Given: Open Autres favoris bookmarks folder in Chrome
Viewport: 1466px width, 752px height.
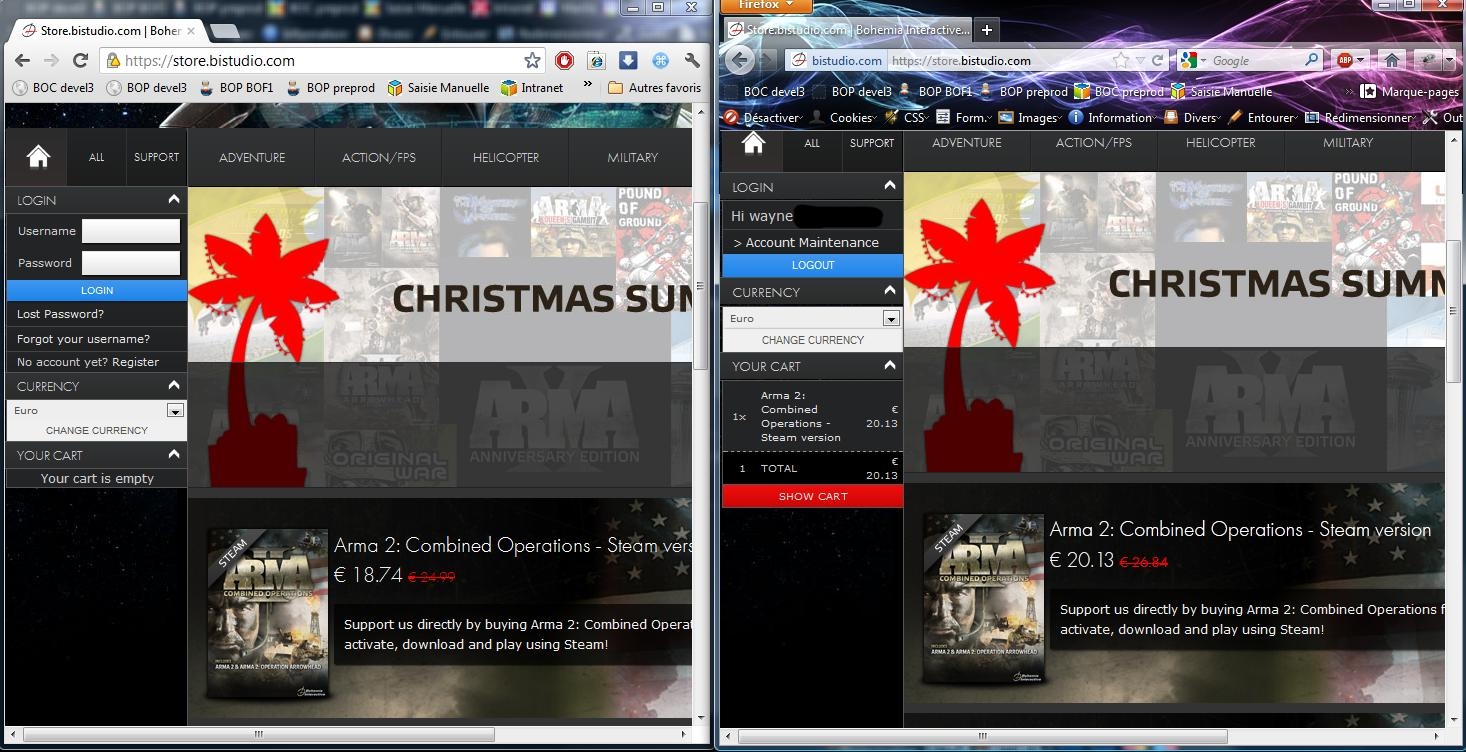Looking at the screenshot, I should coord(655,87).
